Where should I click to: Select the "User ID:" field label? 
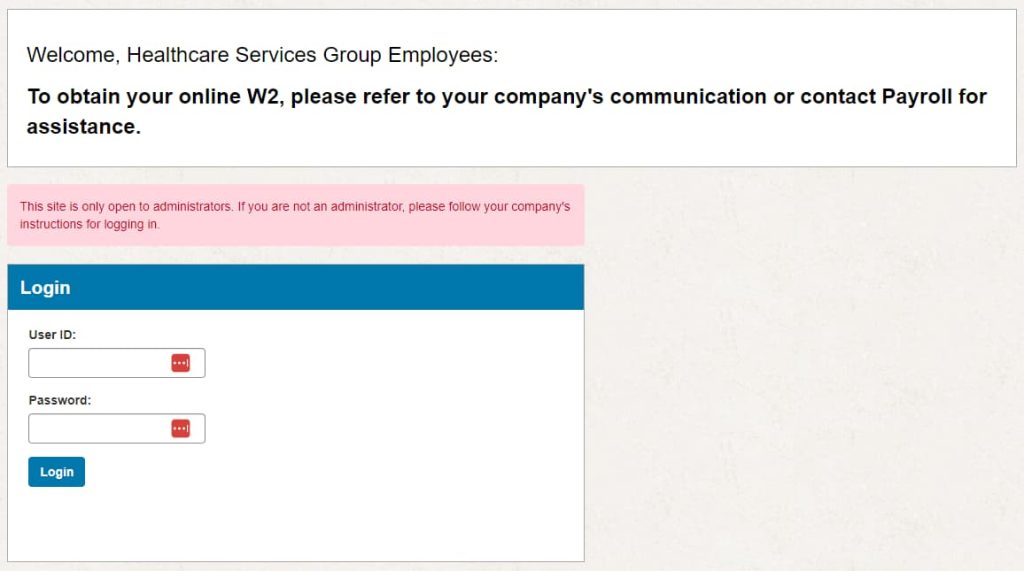click(52, 335)
